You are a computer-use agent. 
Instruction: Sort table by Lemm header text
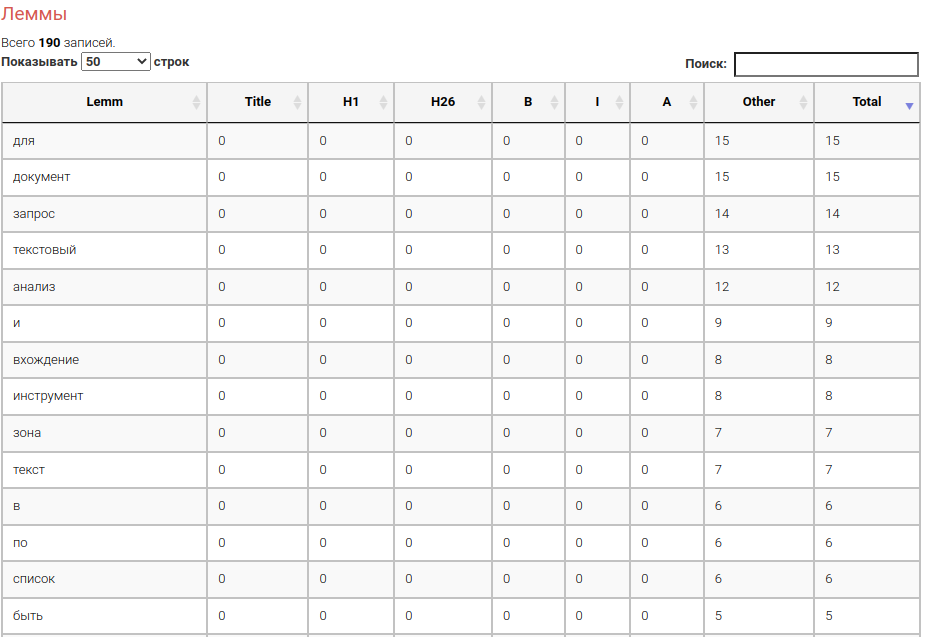105,102
